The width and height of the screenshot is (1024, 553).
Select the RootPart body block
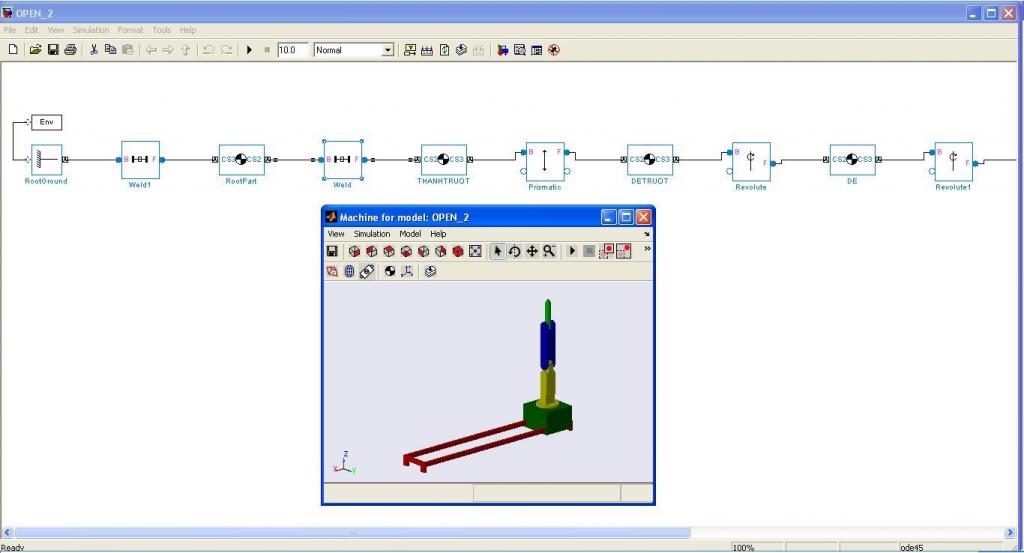point(241,159)
